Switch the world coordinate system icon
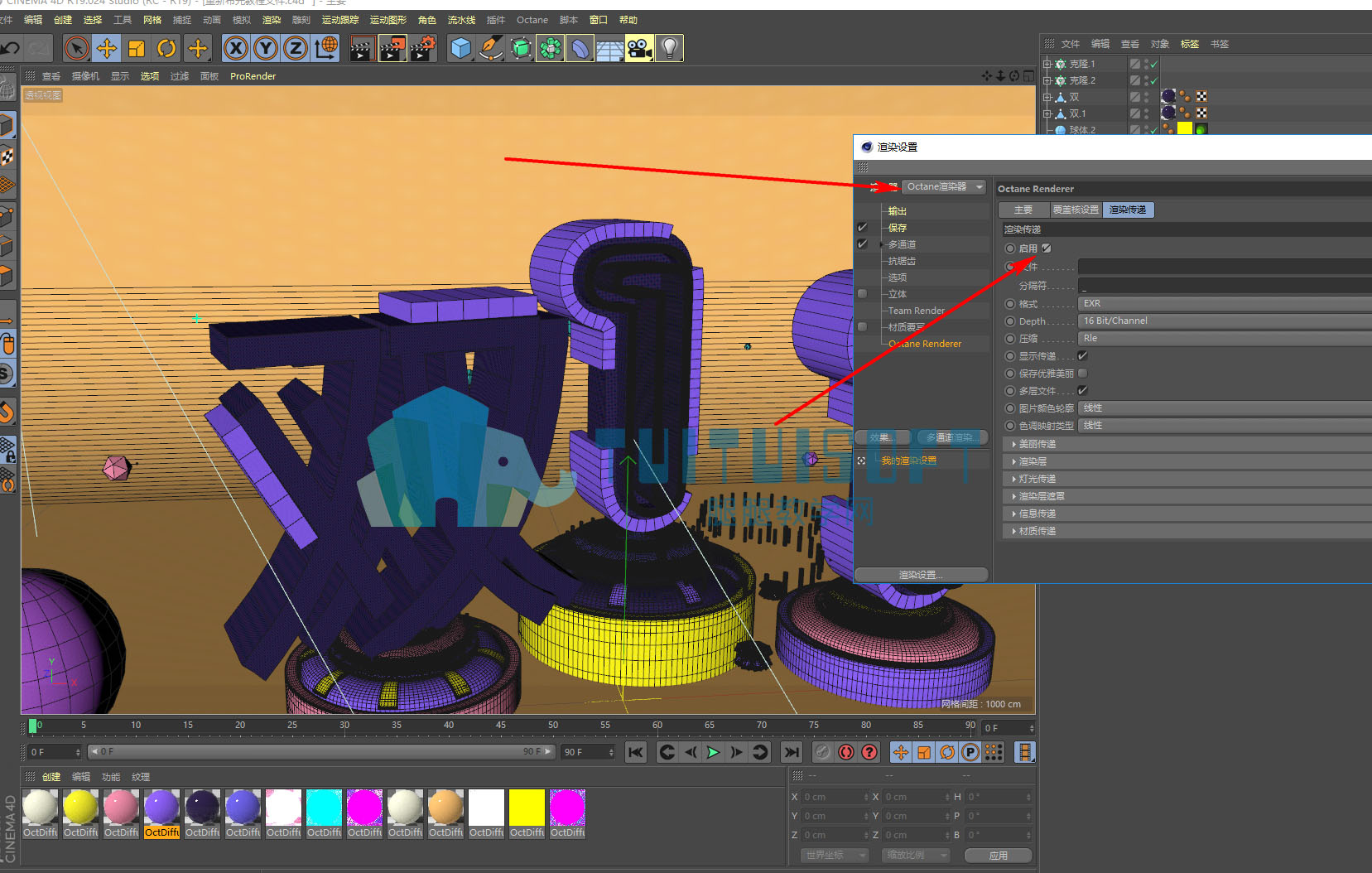 [x=326, y=49]
